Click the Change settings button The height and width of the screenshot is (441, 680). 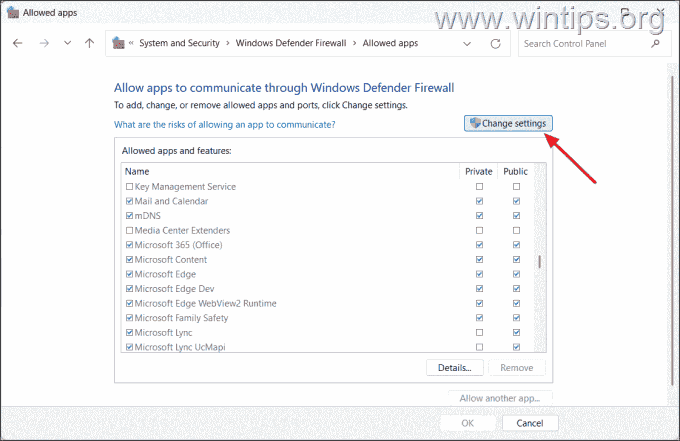[508, 124]
